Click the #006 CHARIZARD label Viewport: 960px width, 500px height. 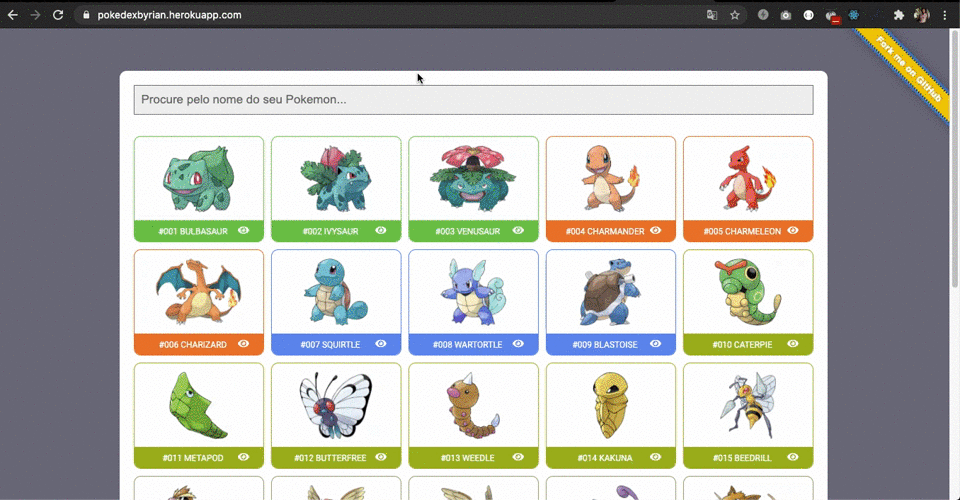[193, 345]
